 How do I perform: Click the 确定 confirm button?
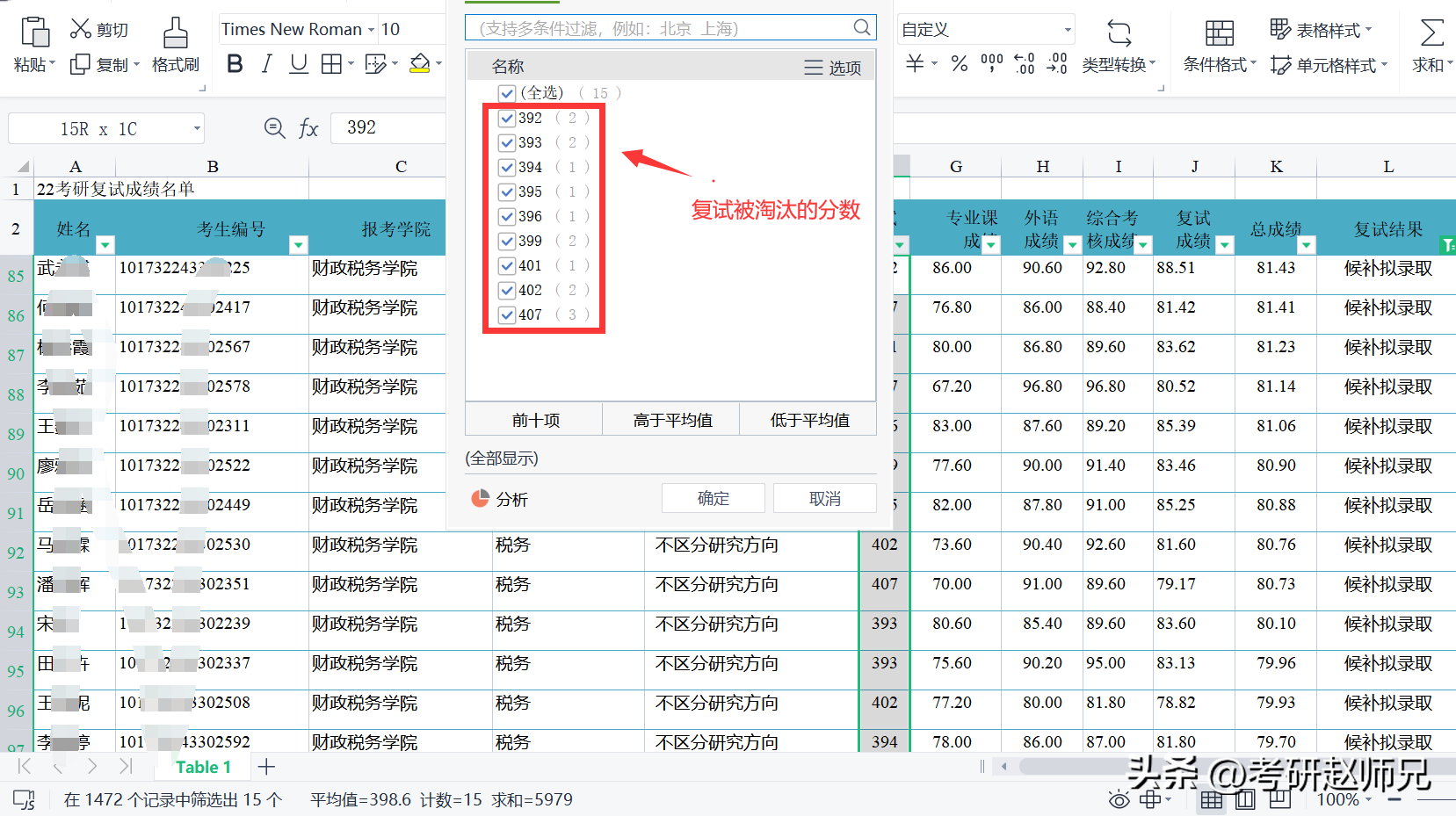coord(713,498)
